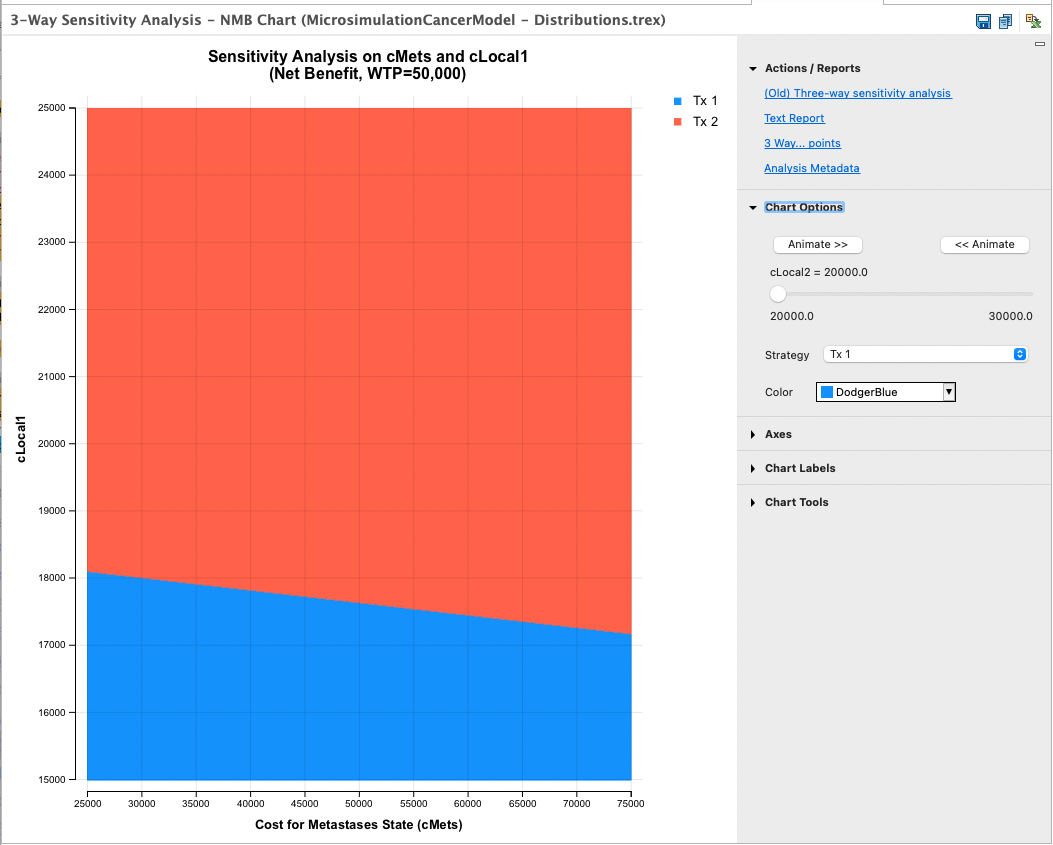Viewport: 1053px width, 845px height.
Task: Collapse the side panel with the minimize icon
Action: point(1041,45)
